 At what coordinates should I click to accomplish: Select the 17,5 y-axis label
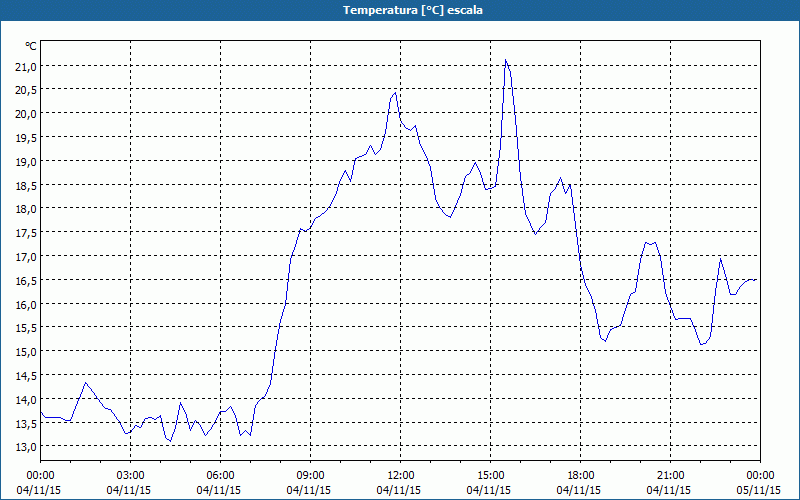coord(27,233)
